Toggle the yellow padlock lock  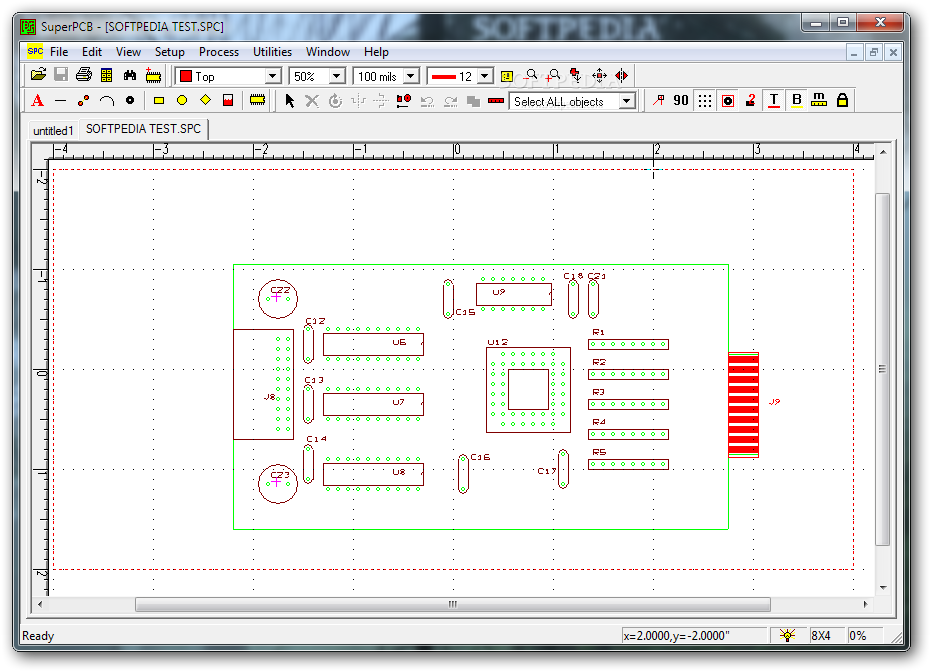842,100
